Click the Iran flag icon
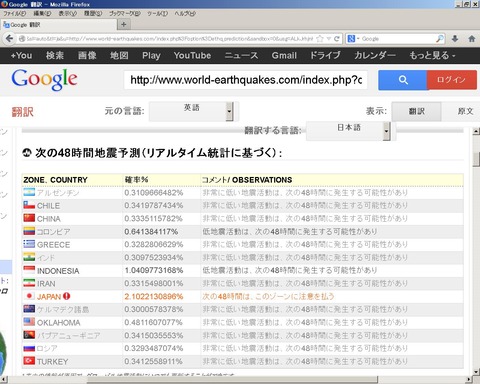The height and width of the screenshot is (384, 480). pyautogui.click(x=29, y=283)
